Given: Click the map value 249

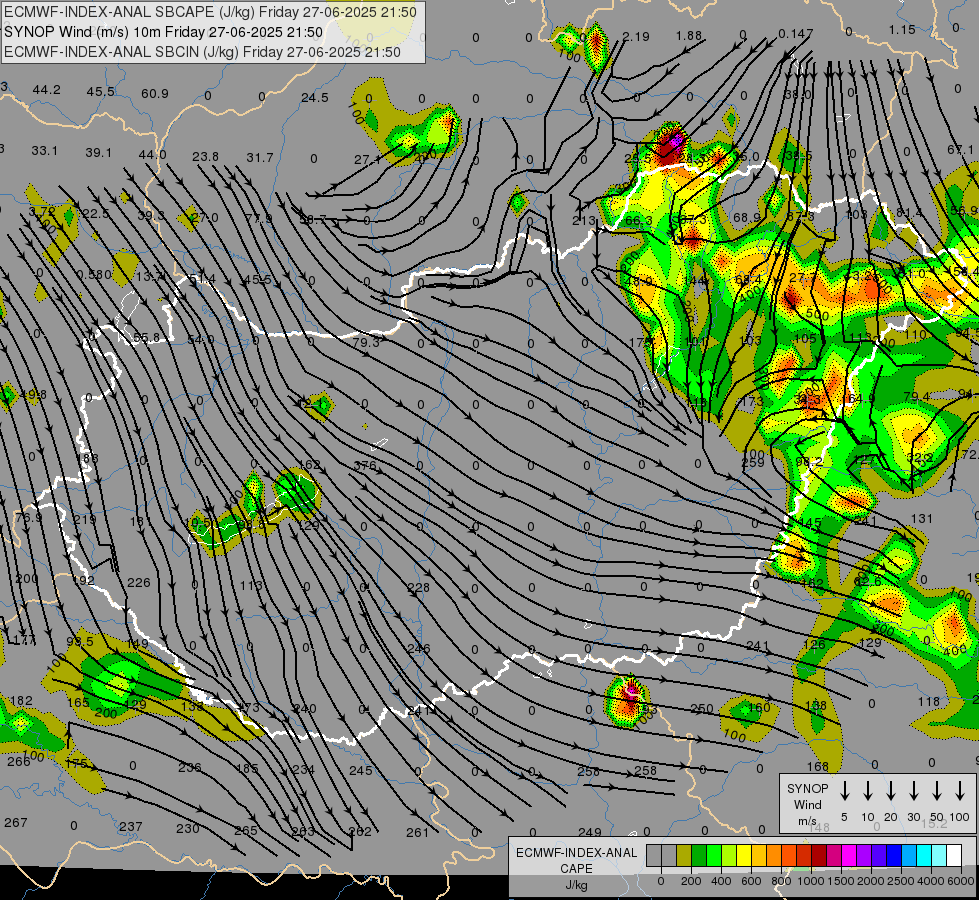Looking at the screenshot, I should coord(589,832).
